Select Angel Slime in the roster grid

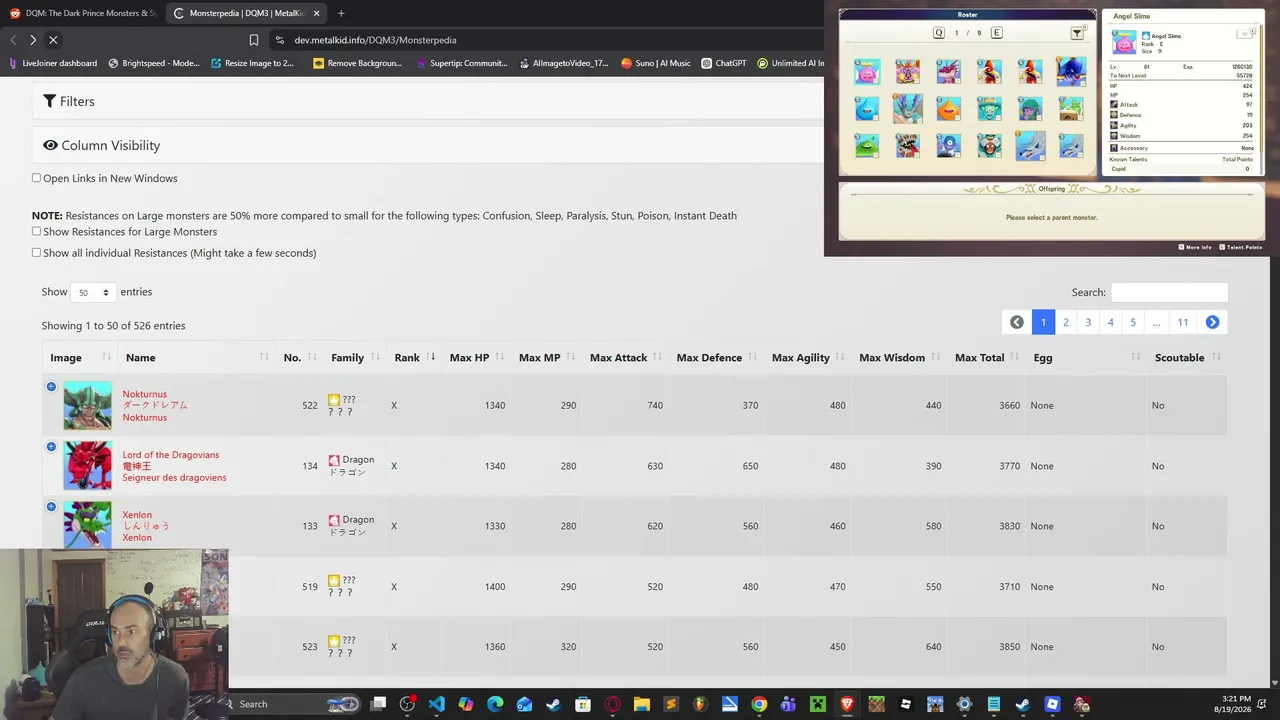(x=868, y=71)
